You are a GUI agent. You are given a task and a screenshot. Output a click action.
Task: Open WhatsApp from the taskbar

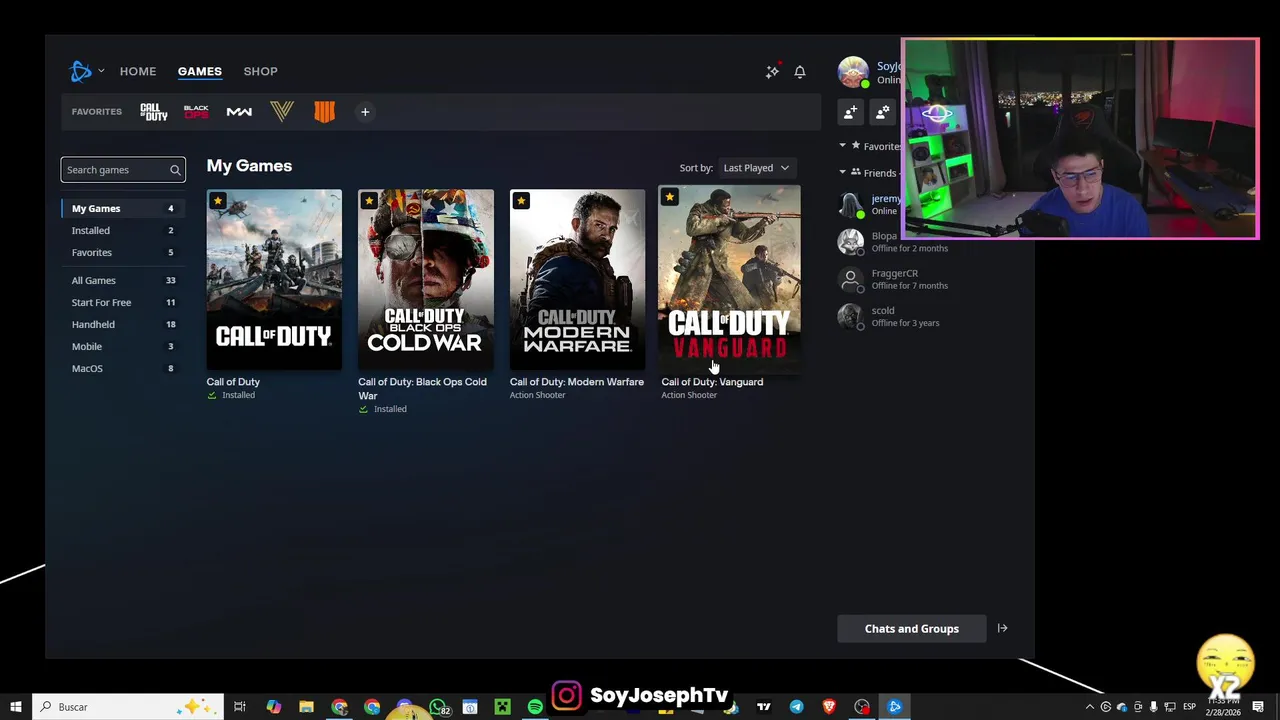[438, 707]
